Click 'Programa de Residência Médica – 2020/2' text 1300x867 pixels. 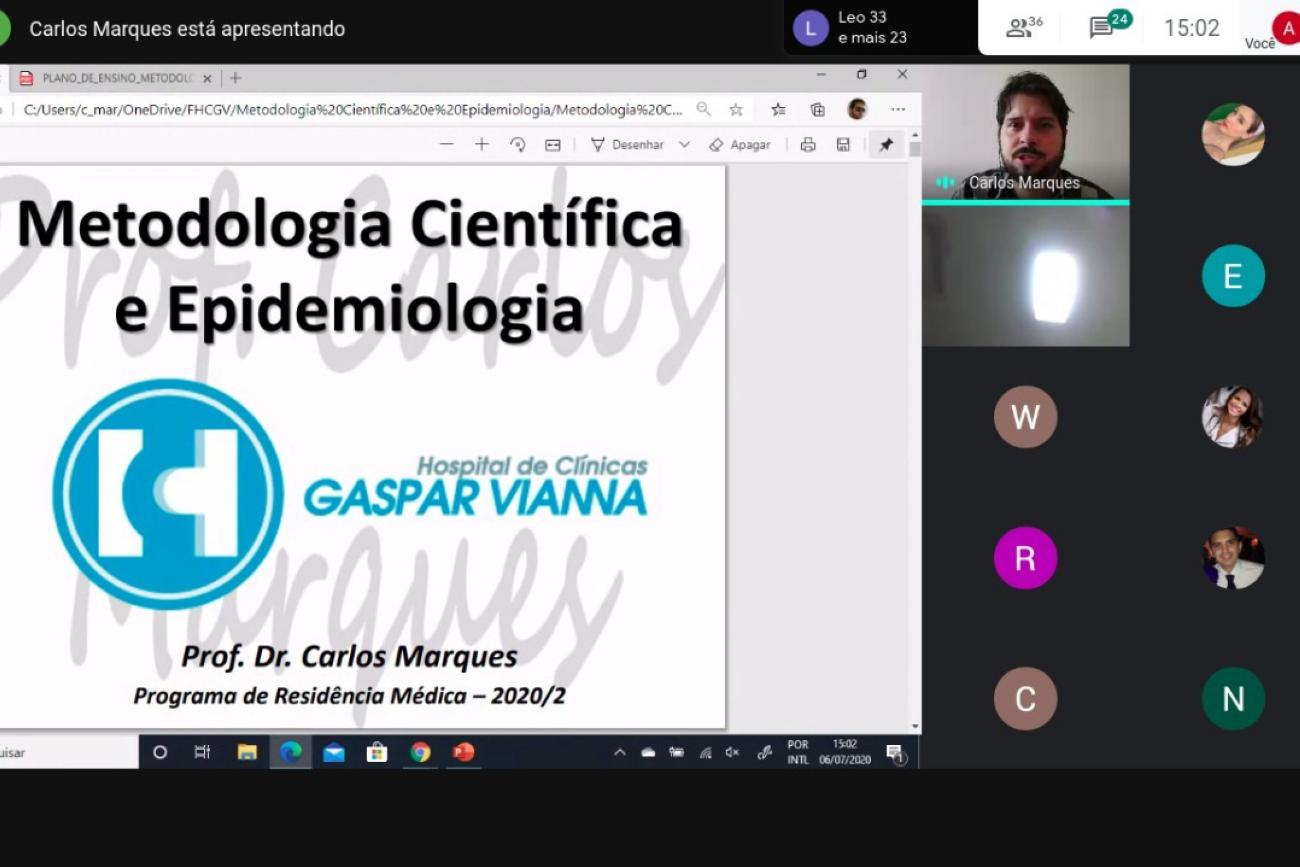(x=349, y=696)
